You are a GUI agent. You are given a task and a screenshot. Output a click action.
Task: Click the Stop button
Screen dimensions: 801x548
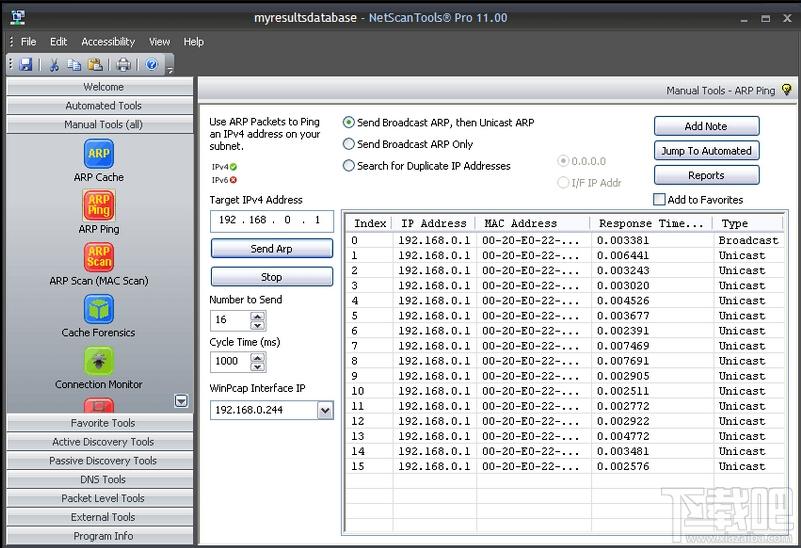pos(272,277)
